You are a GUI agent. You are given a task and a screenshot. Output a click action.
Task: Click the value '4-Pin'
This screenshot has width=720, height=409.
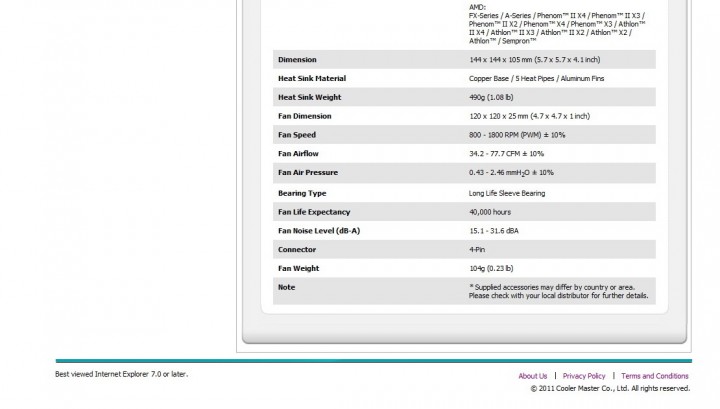click(477, 250)
